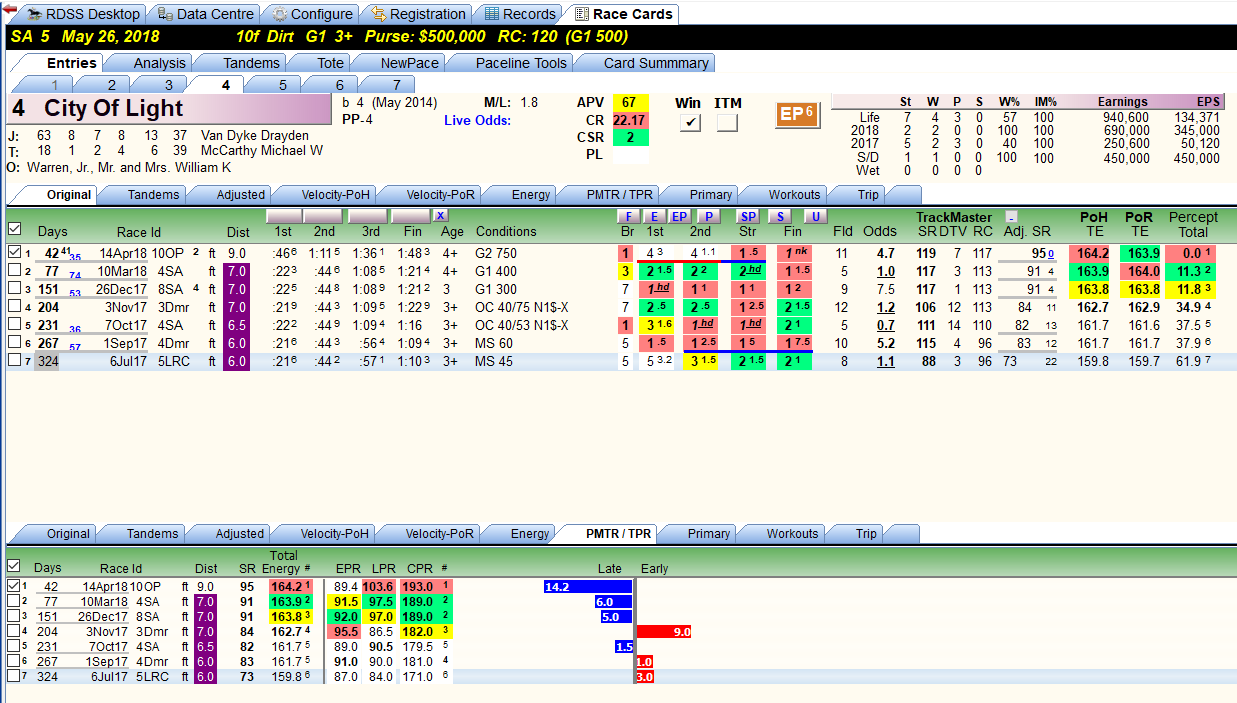
Task: Click the PoH TE column header
Action: (1093, 224)
